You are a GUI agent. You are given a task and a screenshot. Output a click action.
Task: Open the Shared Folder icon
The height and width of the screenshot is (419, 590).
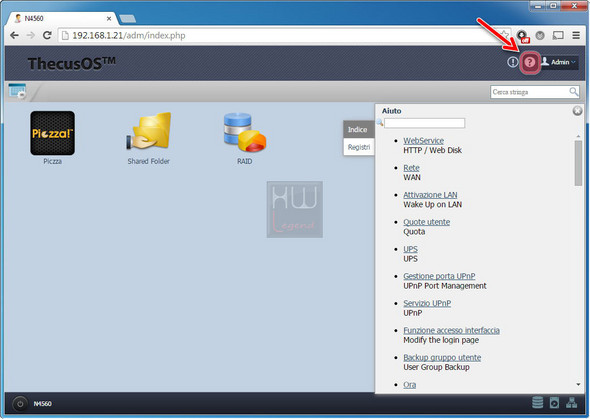[148, 132]
